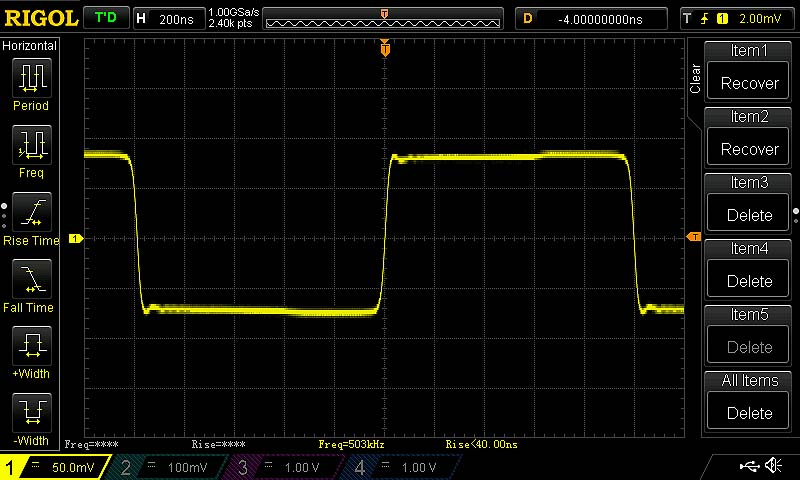Screen dimensions: 800x480
Task: Click the D -4.00000000ns delay readout
Action: click(591, 19)
